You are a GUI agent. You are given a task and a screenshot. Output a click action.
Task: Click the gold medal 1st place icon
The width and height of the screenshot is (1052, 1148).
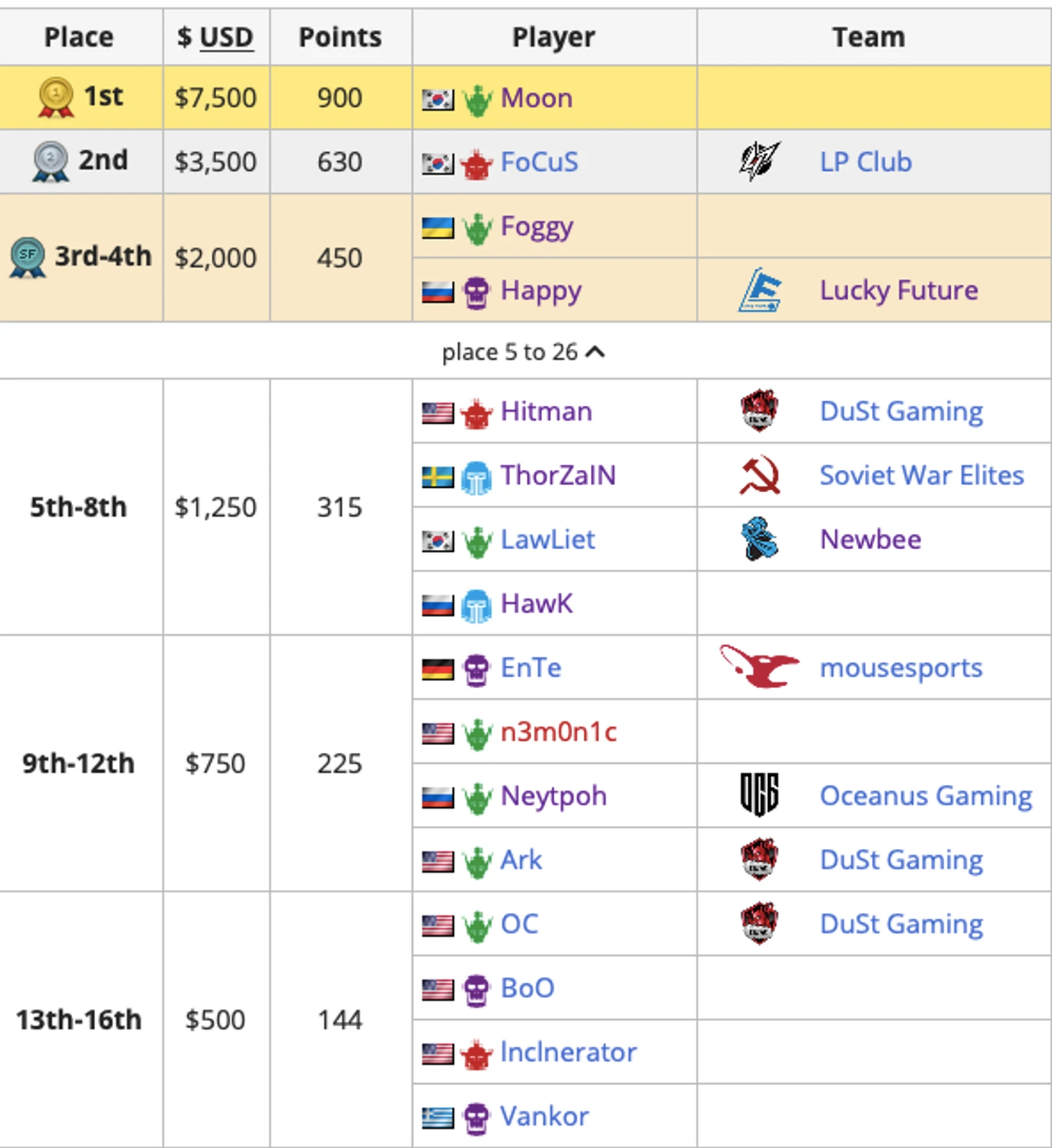click(x=55, y=97)
